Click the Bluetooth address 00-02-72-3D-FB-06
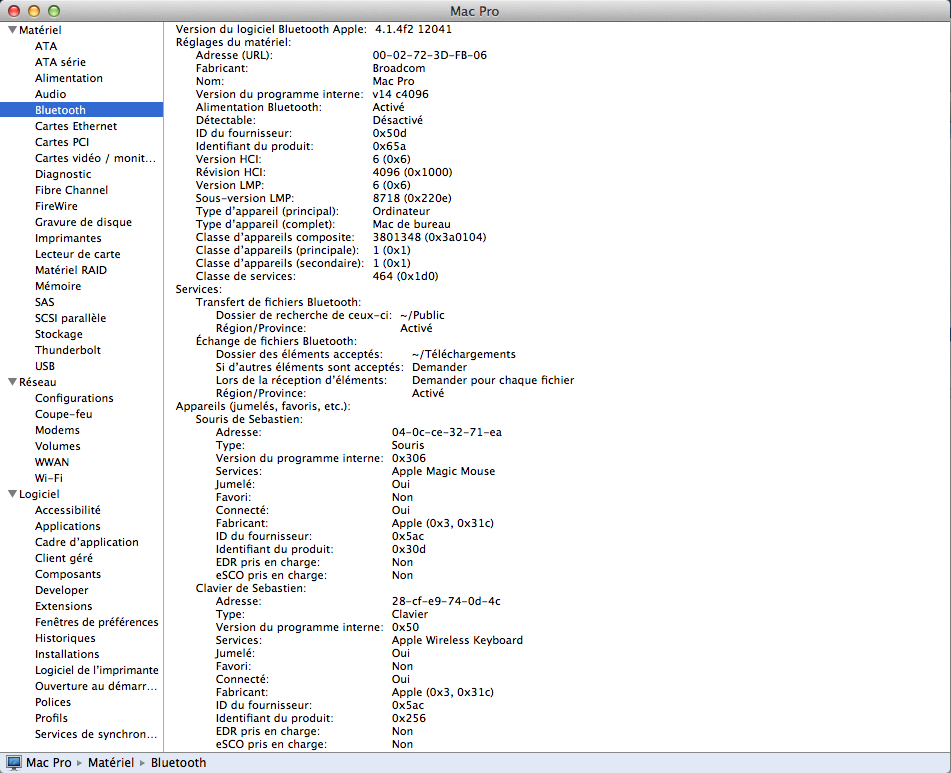The height and width of the screenshot is (773, 951). [x=429, y=55]
